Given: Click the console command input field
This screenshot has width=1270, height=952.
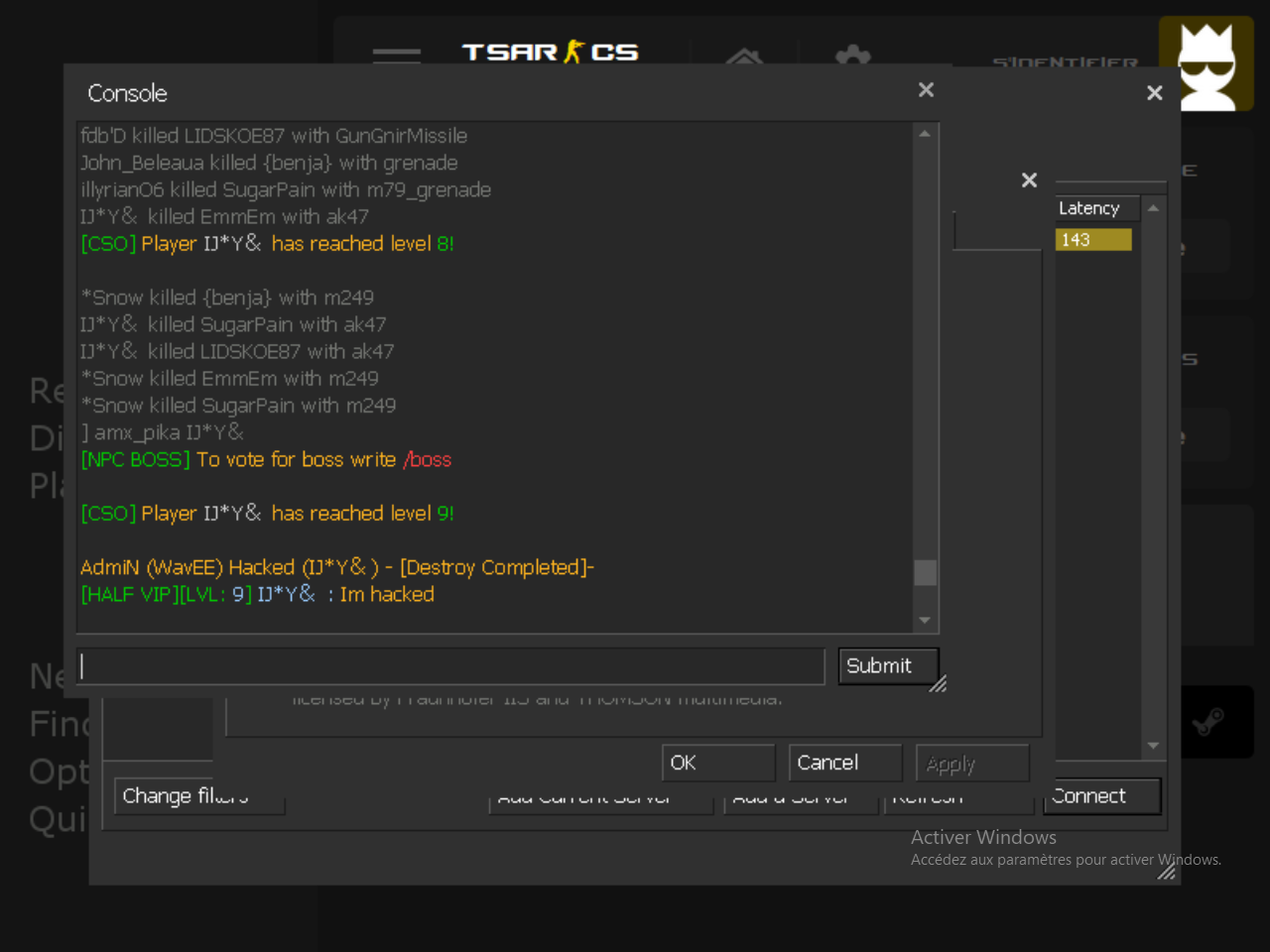Looking at the screenshot, I should coord(450,666).
